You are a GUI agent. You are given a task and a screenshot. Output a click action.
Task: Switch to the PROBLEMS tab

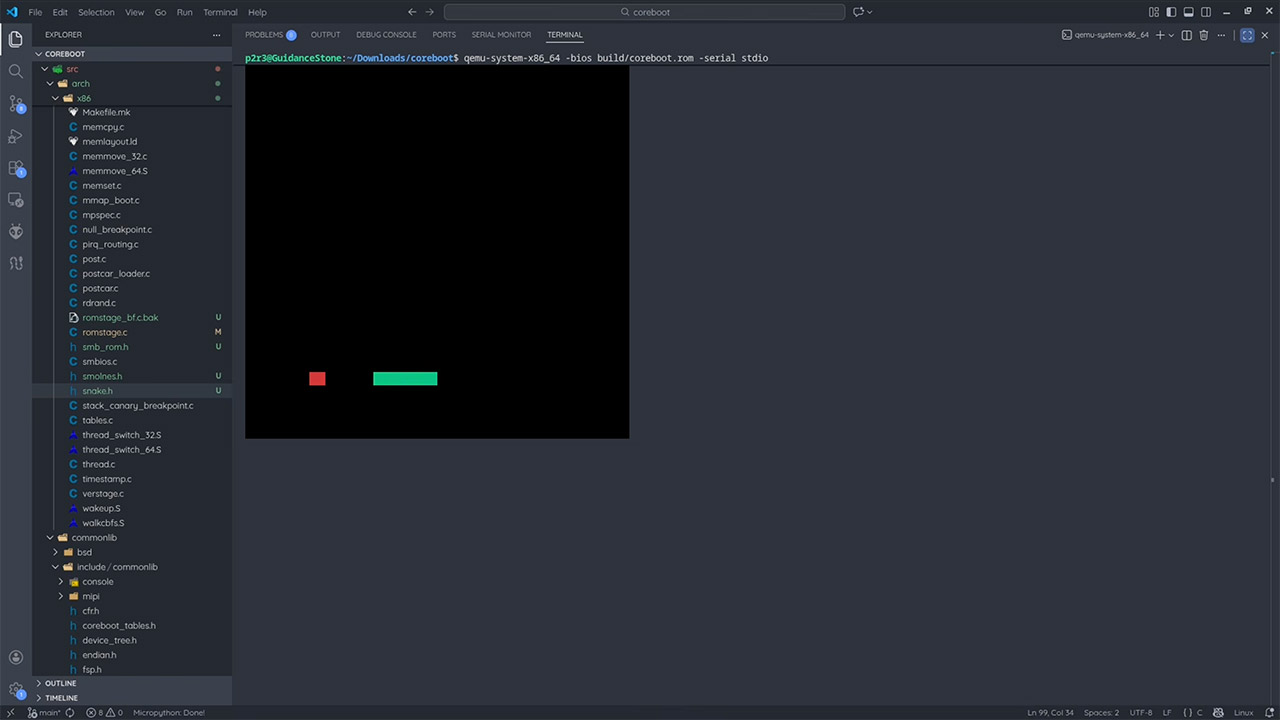263,34
